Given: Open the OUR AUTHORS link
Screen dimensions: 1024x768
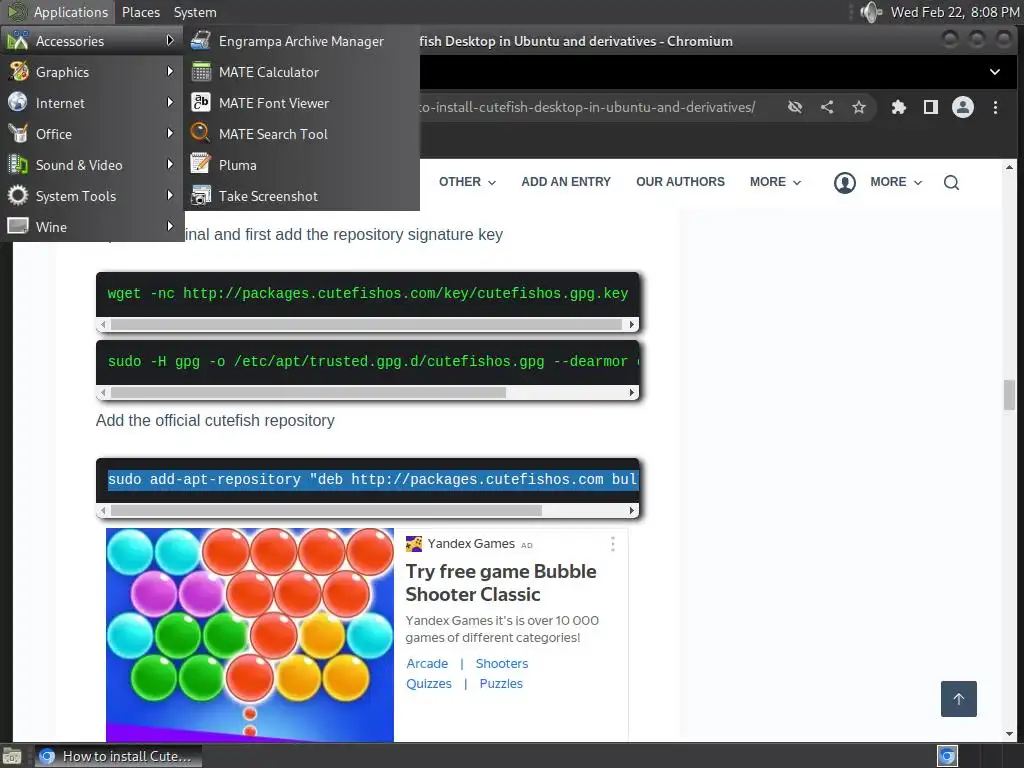Looking at the screenshot, I should tap(680, 182).
